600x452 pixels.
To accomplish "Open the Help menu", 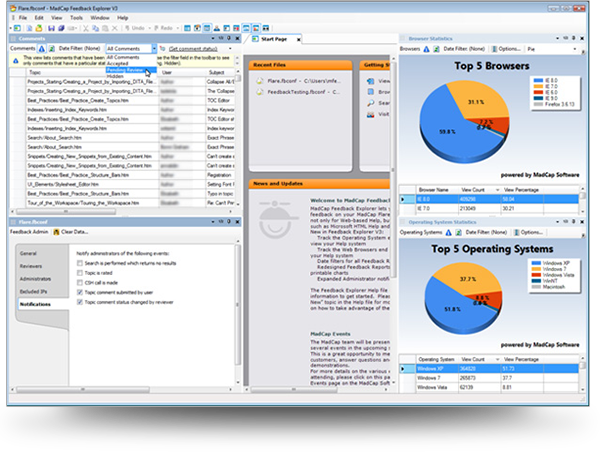I will pyautogui.click(x=122, y=18).
